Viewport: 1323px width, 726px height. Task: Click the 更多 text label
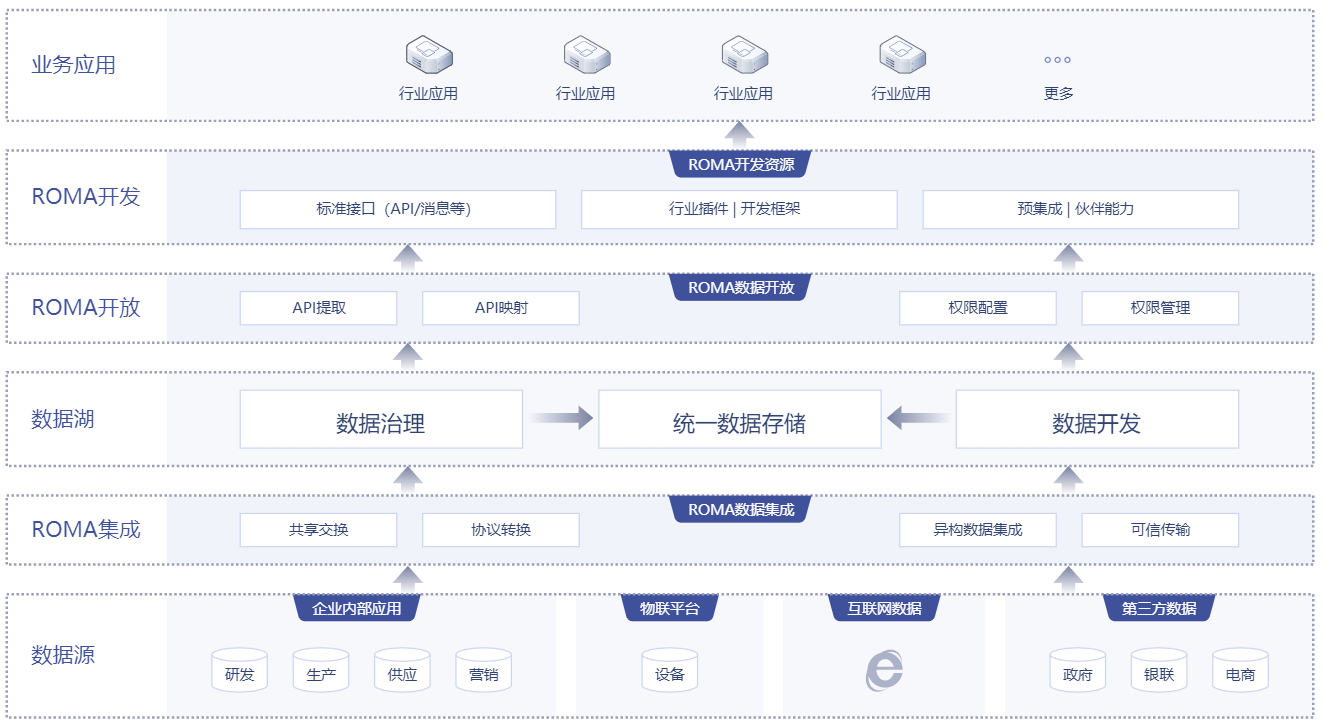(x=1058, y=93)
